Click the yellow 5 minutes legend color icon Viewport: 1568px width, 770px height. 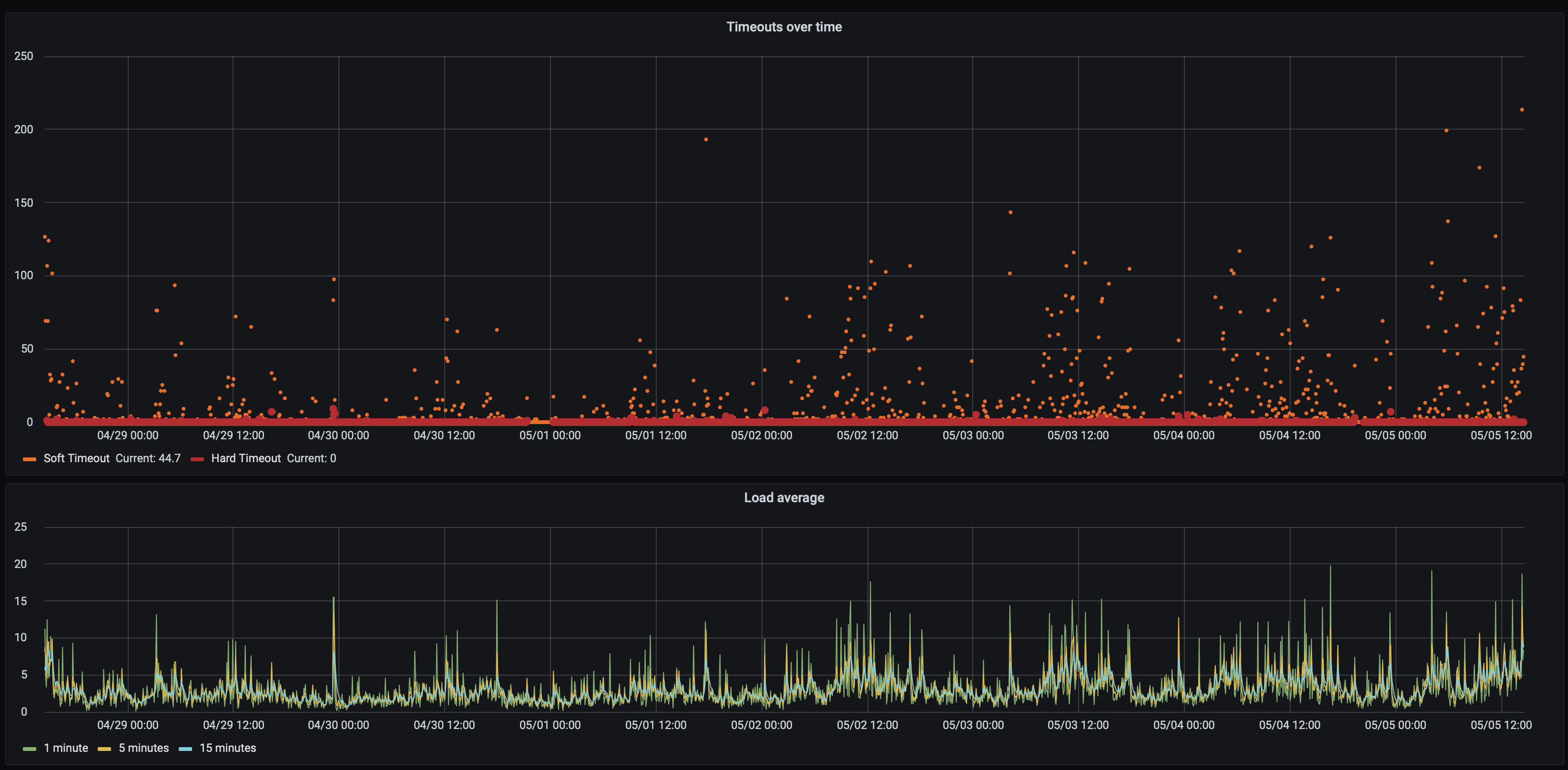pos(104,749)
